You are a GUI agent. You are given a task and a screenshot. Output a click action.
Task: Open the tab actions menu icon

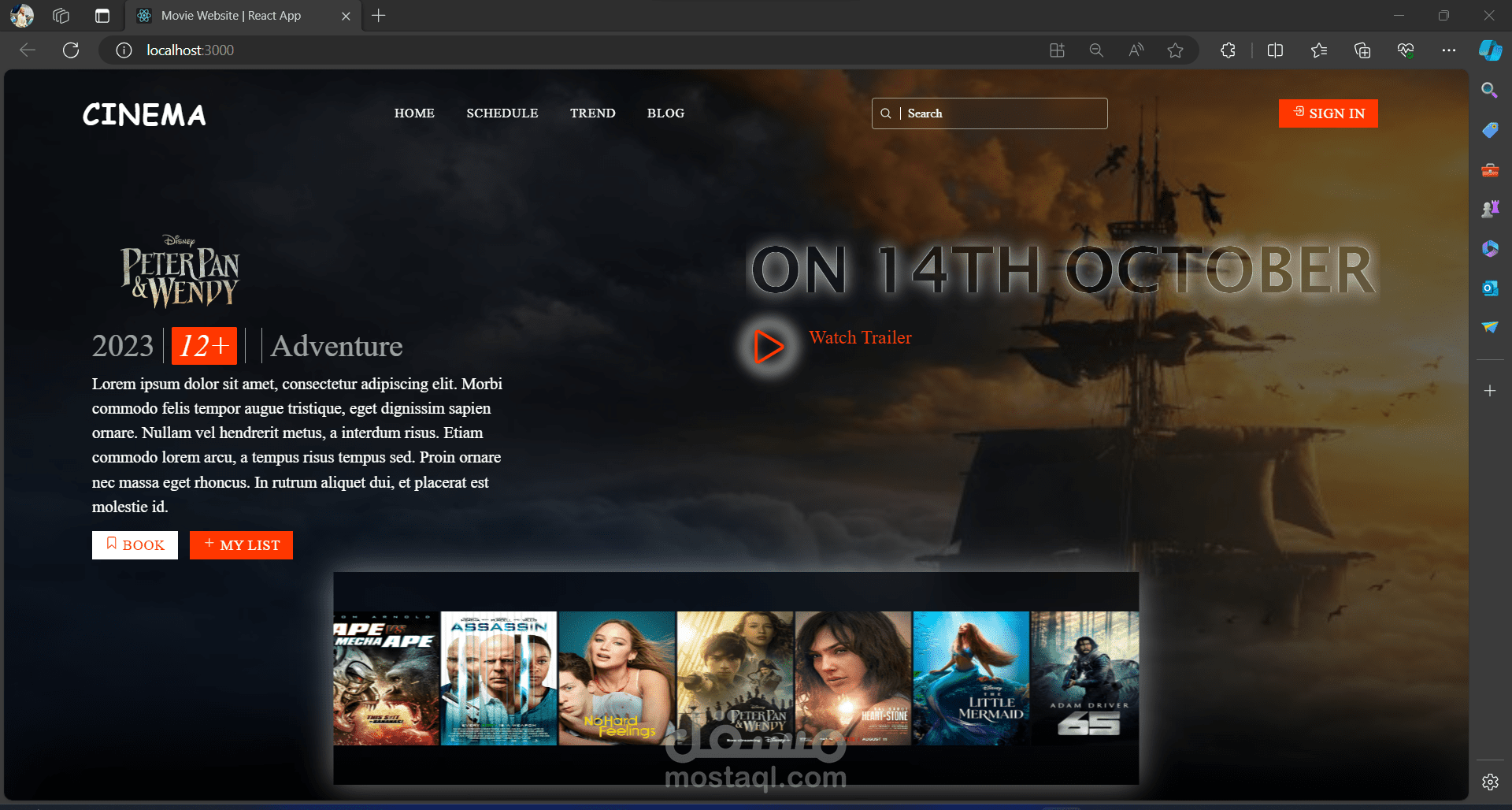coord(102,16)
